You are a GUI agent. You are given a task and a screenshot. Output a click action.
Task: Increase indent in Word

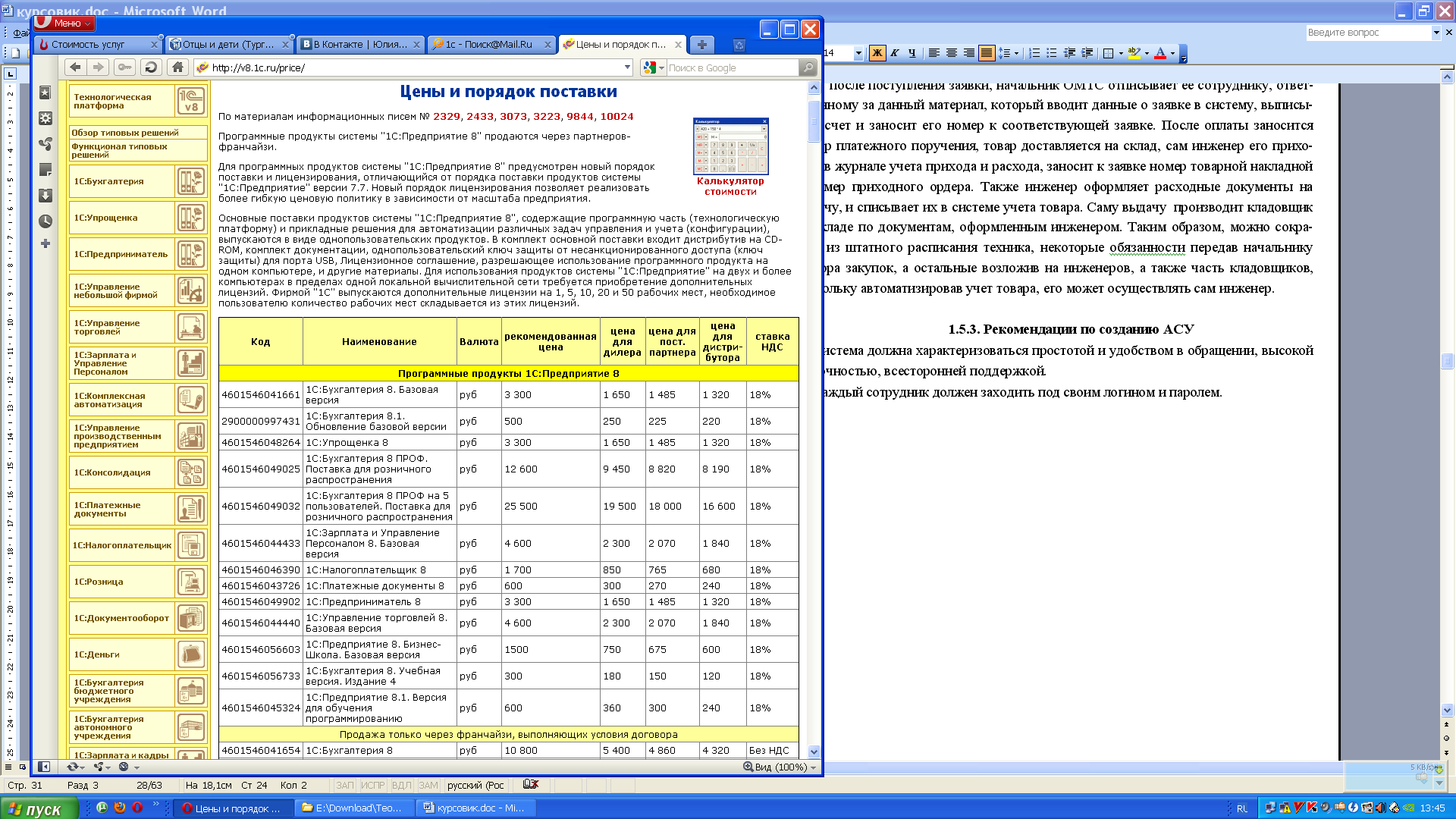(1087, 53)
